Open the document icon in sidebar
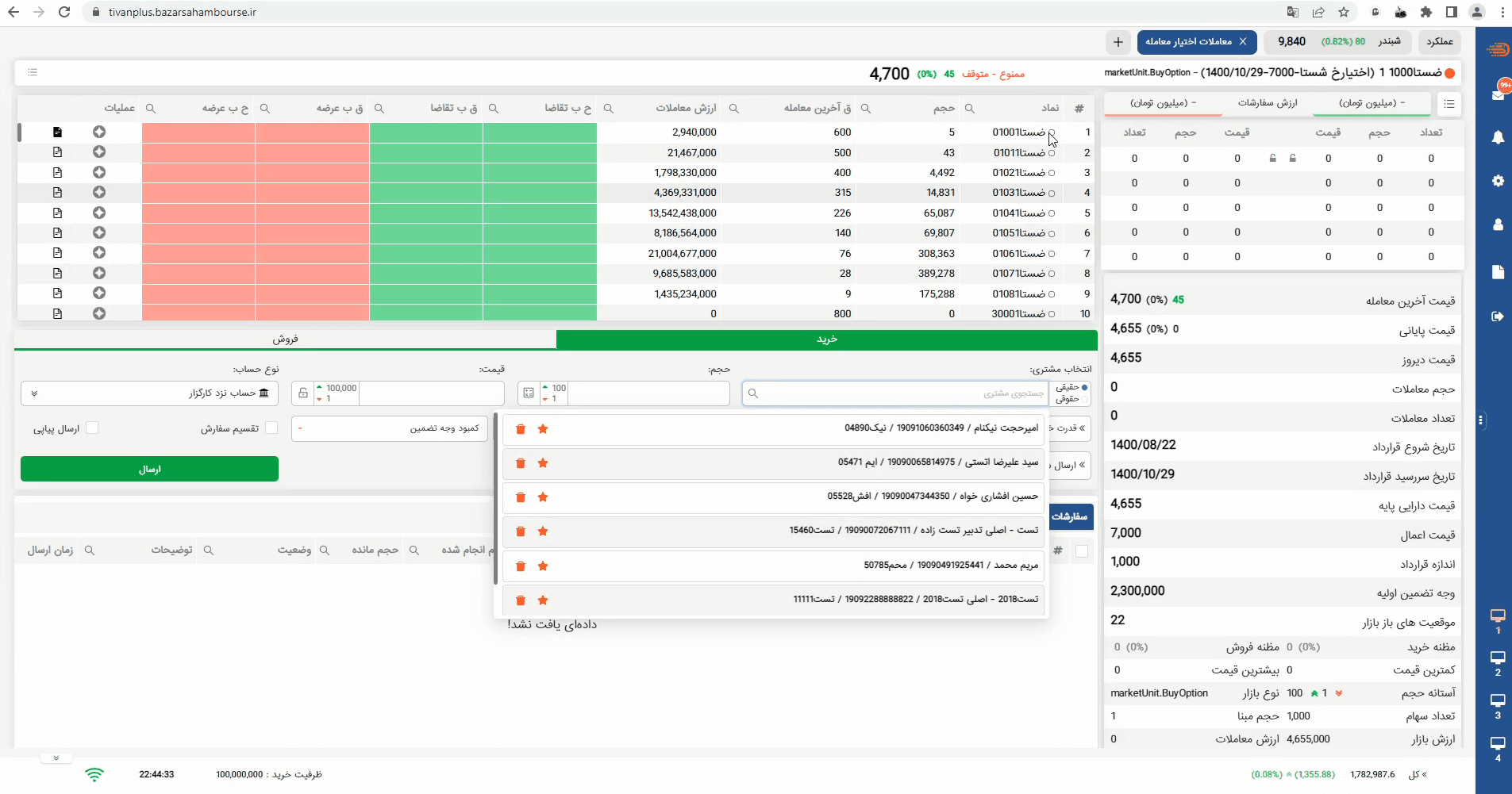Image resolution: width=1512 pixels, height=794 pixels. click(1498, 272)
